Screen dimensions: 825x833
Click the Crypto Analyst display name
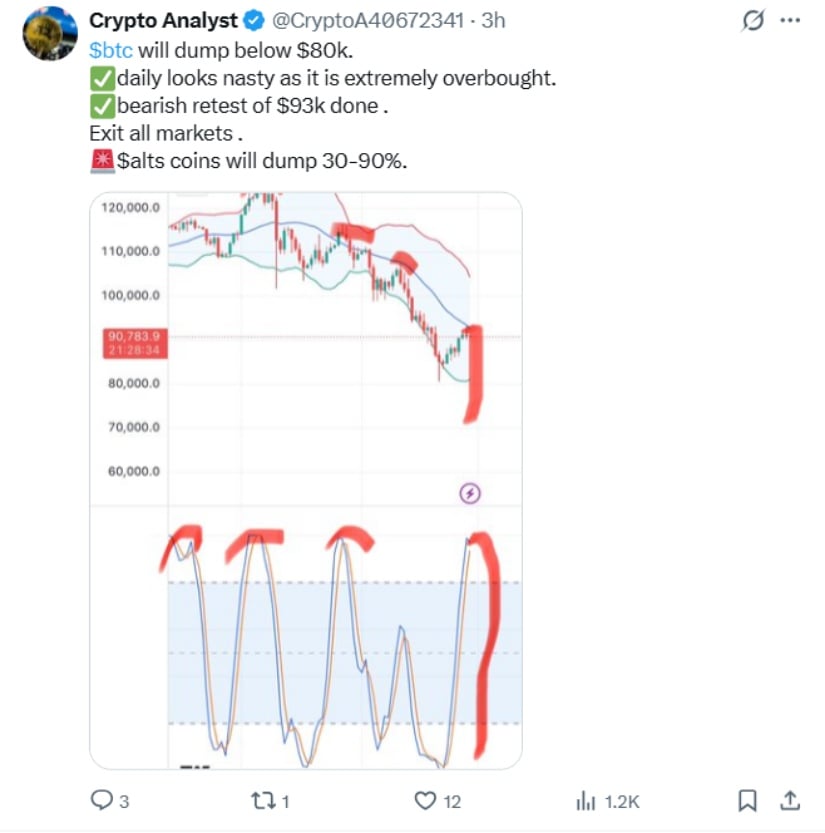click(164, 21)
